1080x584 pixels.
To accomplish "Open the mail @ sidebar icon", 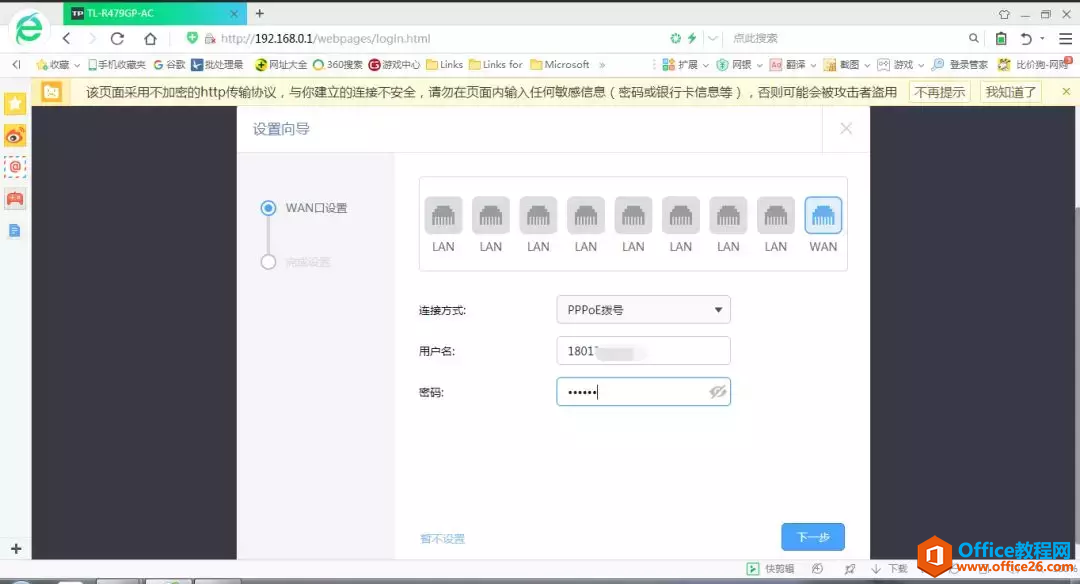I will click(15, 167).
